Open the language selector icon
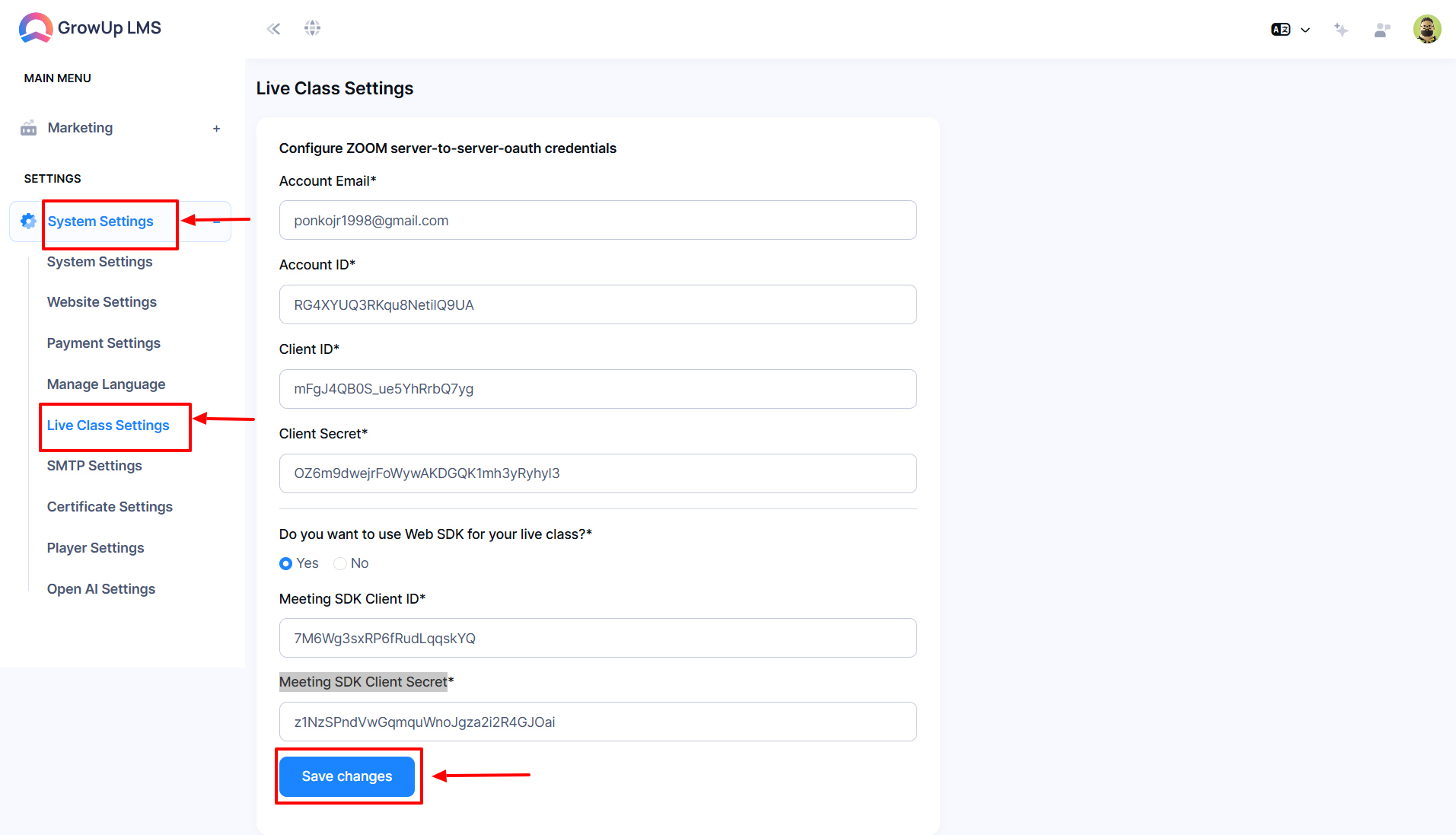The height and width of the screenshot is (835, 1456). (x=1281, y=30)
